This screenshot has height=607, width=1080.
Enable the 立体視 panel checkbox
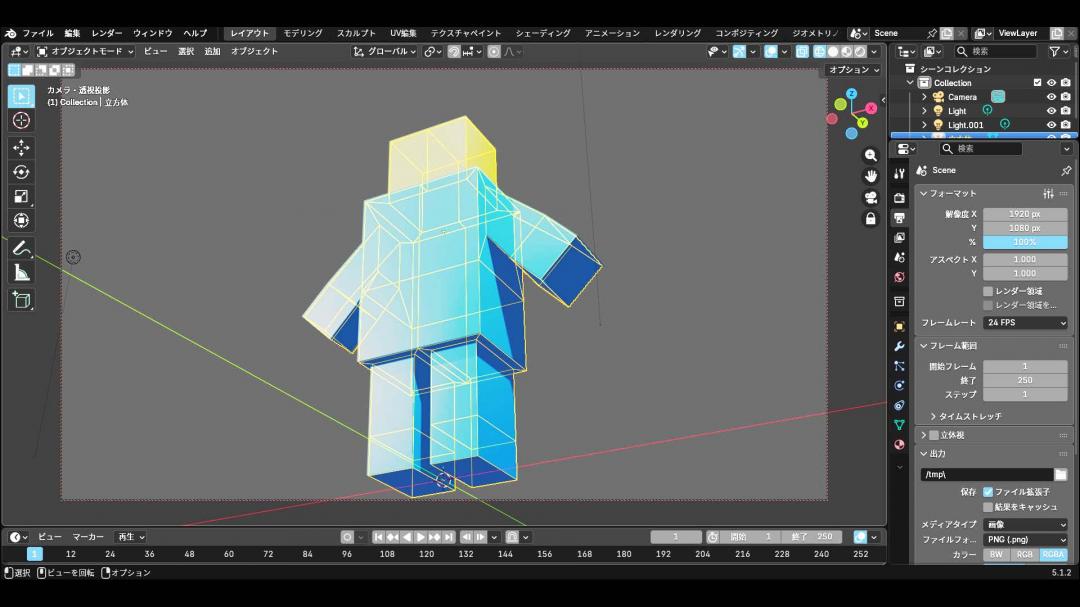(934, 435)
